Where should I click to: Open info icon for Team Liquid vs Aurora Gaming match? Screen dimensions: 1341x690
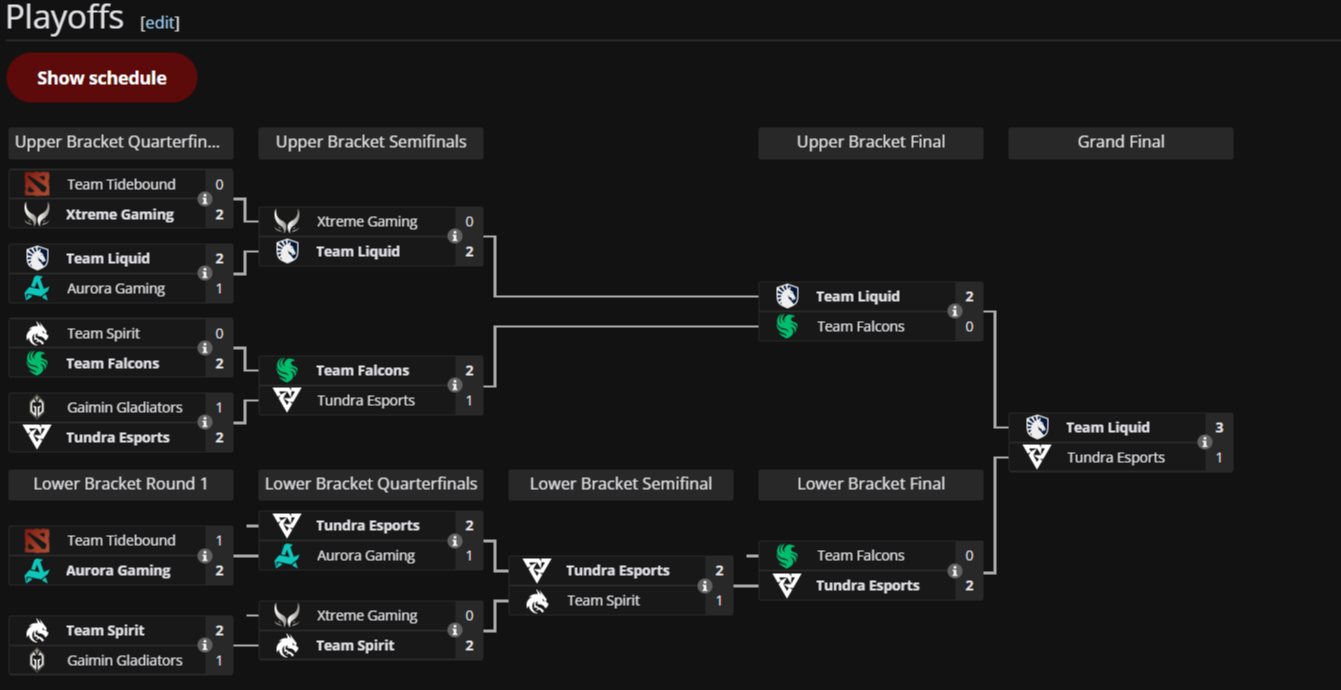tap(205, 273)
